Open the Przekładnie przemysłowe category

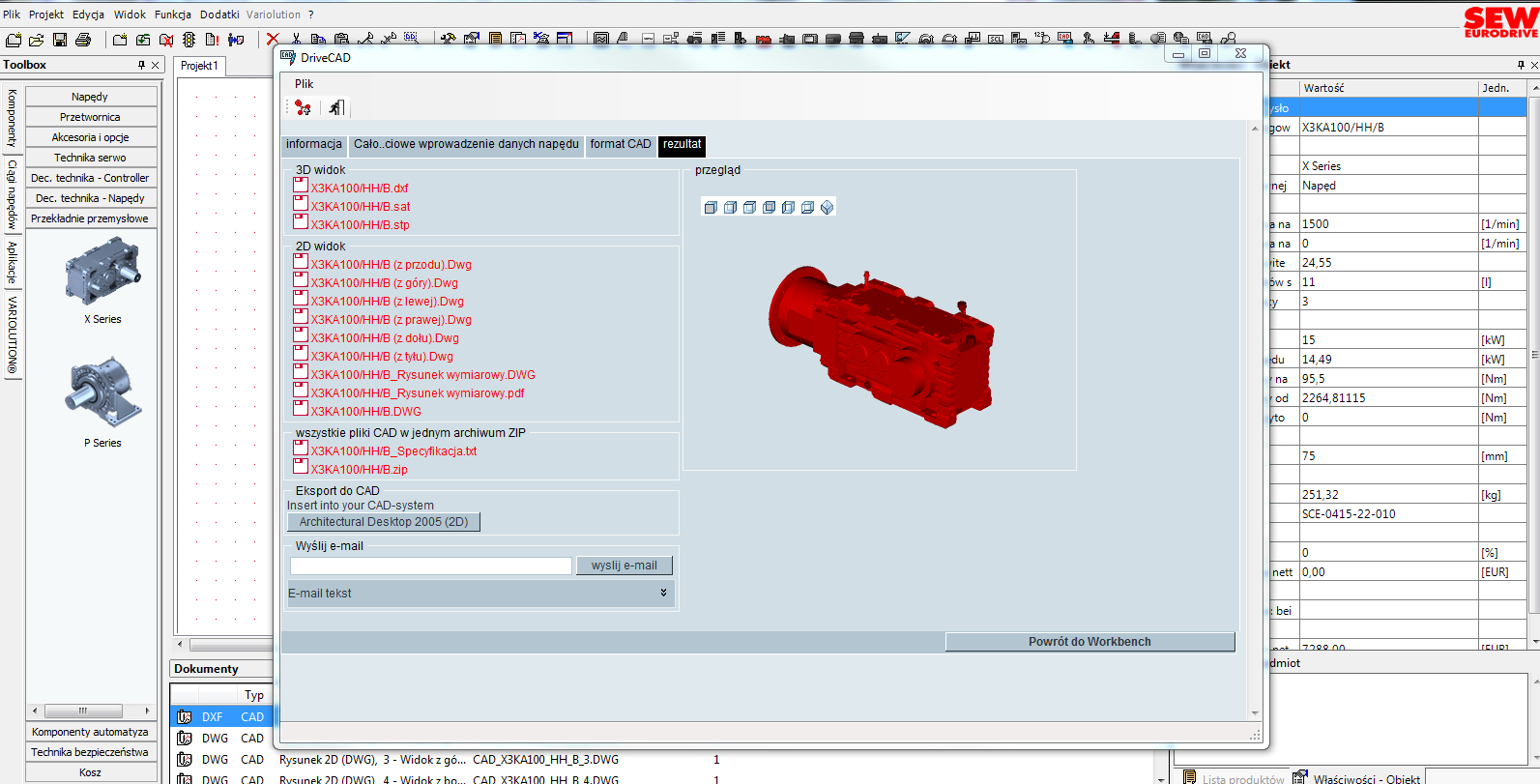[90, 218]
